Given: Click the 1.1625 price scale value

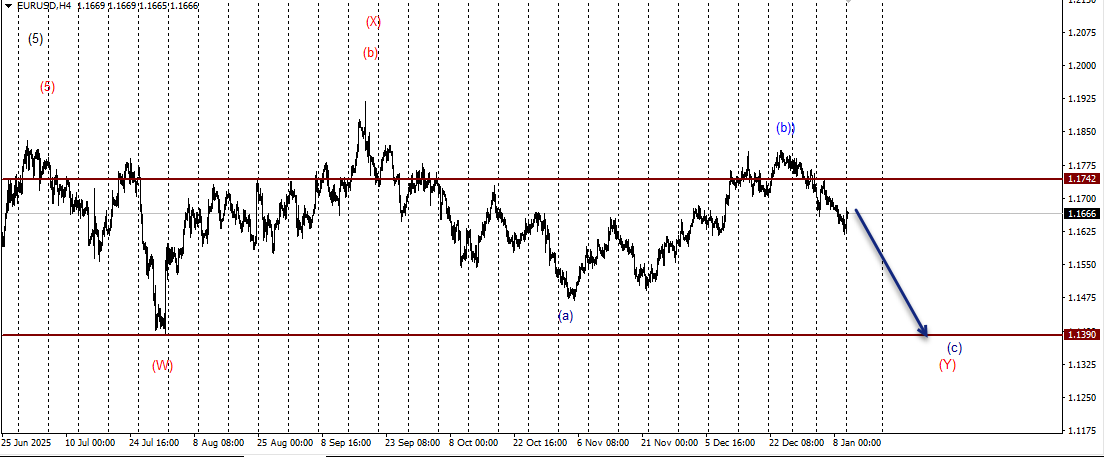Looking at the screenshot, I should coord(1081,232).
